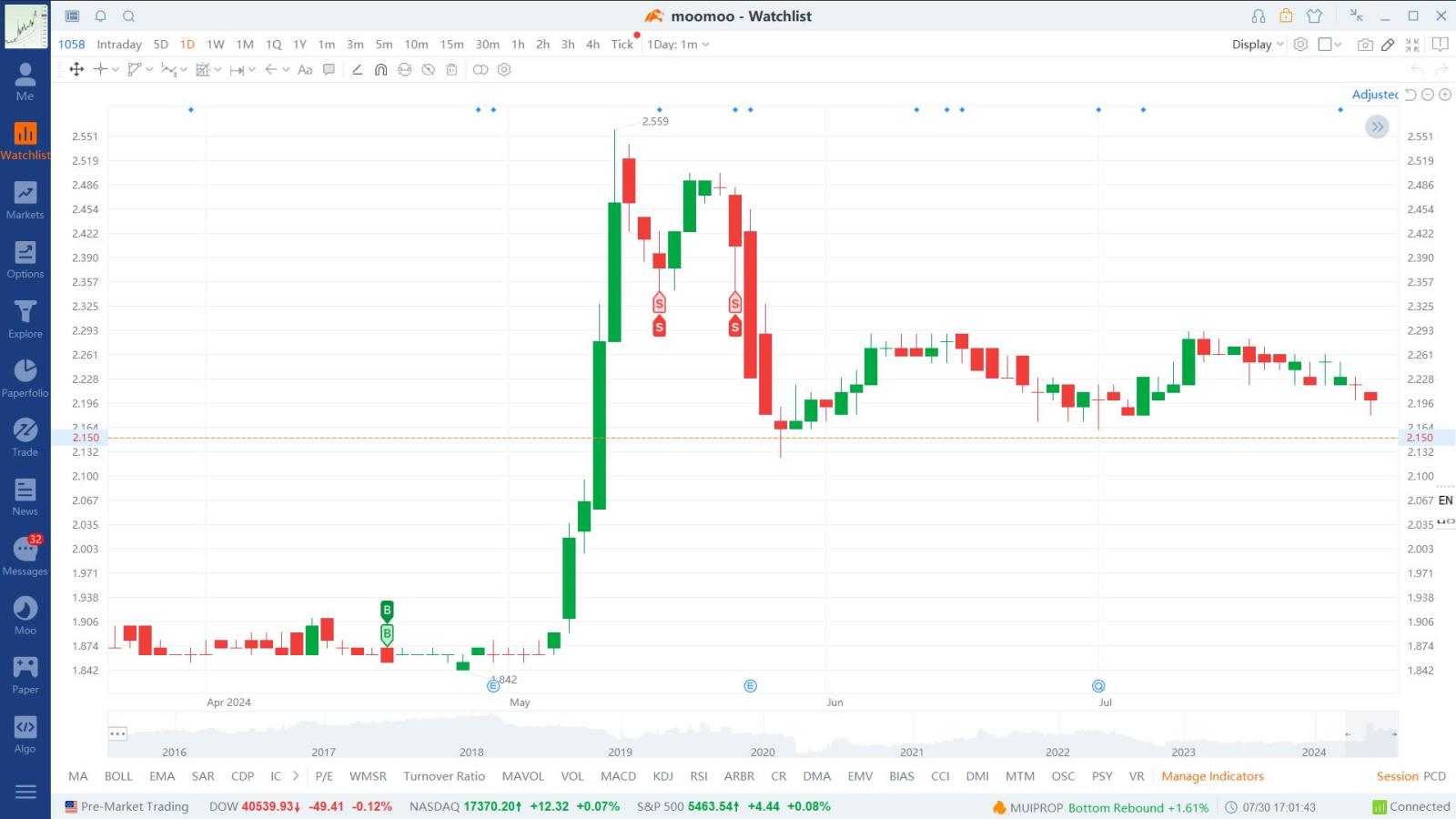Image resolution: width=1456 pixels, height=819 pixels.
Task: Open the News section
Action: point(25,497)
